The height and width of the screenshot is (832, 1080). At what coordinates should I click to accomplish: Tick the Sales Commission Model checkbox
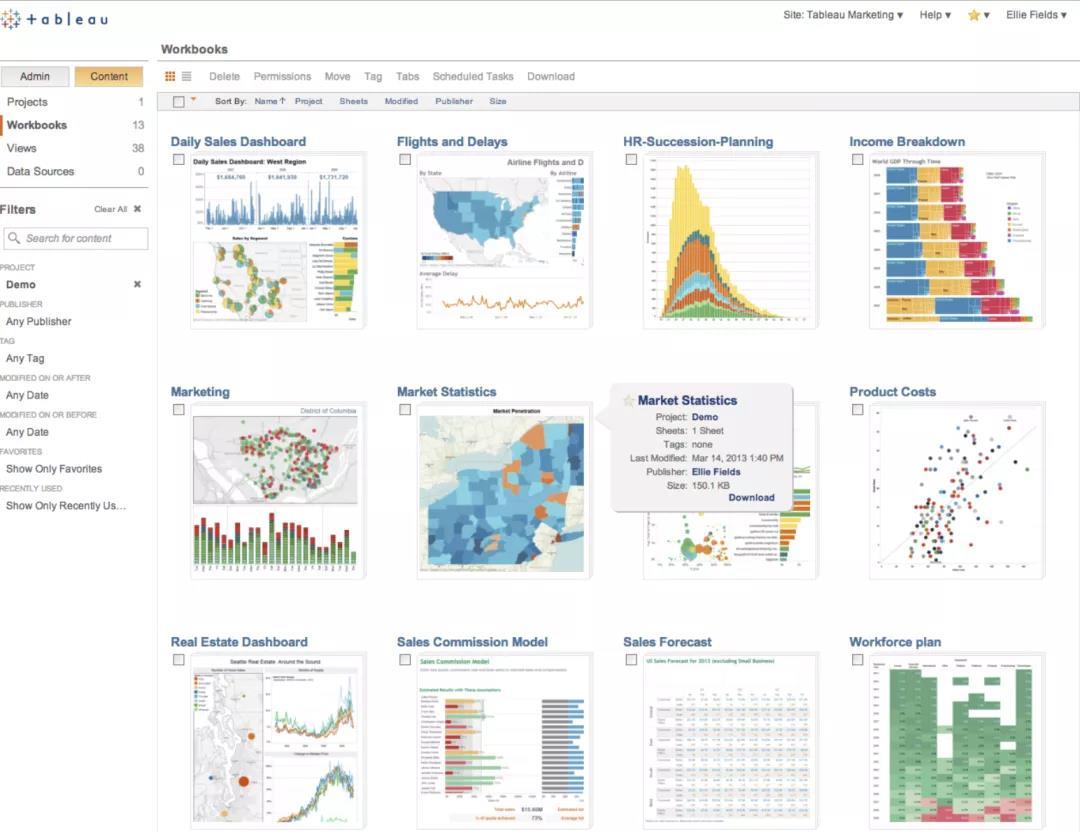point(405,660)
